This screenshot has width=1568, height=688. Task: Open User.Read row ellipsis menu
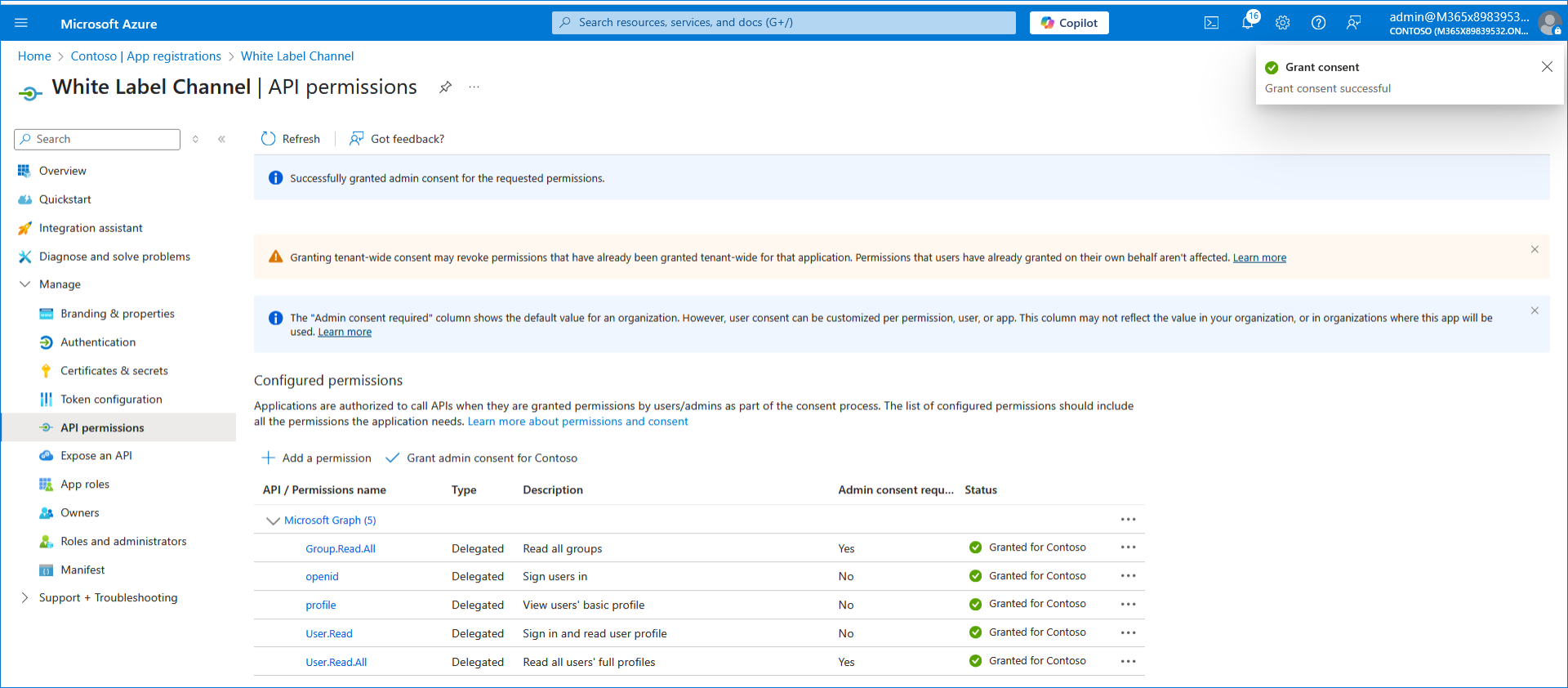(1128, 632)
